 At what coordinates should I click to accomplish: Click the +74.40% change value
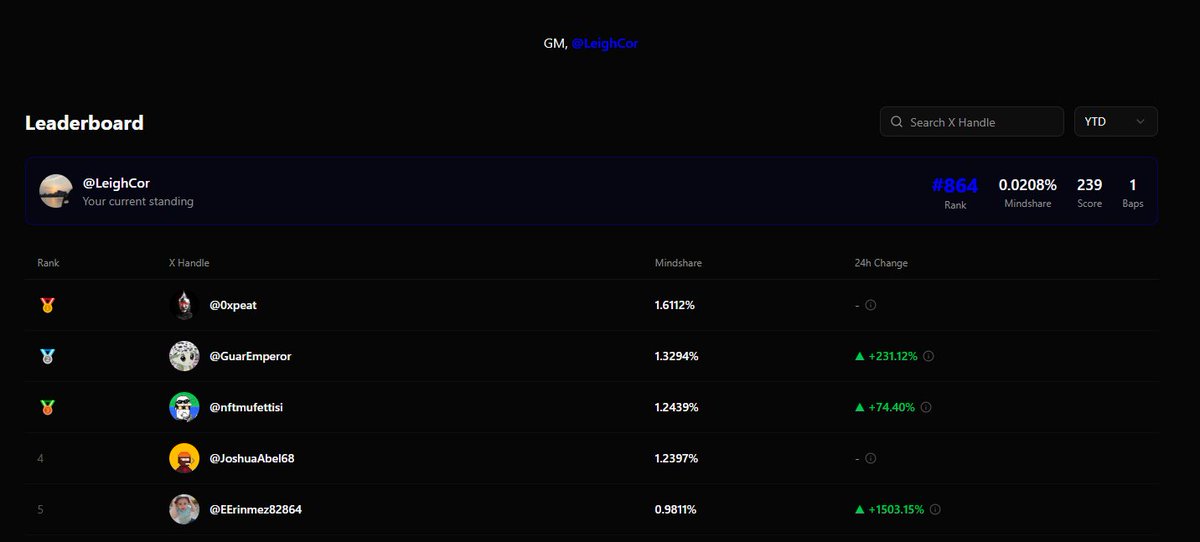coord(891,407)
